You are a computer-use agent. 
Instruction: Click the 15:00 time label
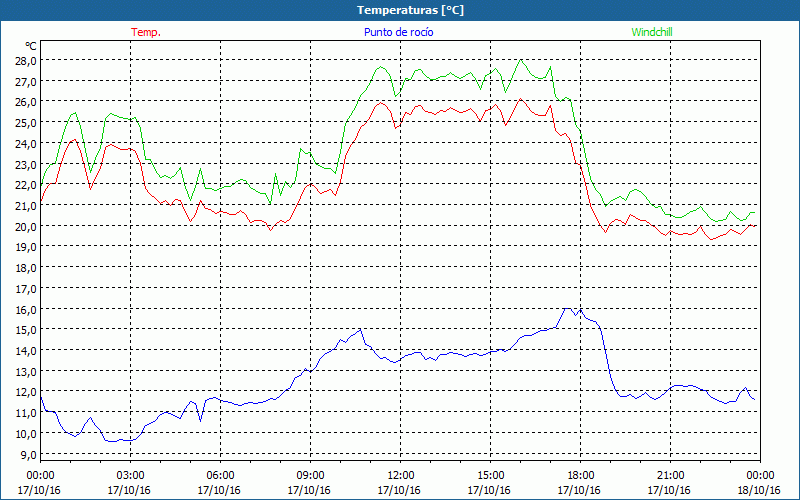click(x=490, y=476)
